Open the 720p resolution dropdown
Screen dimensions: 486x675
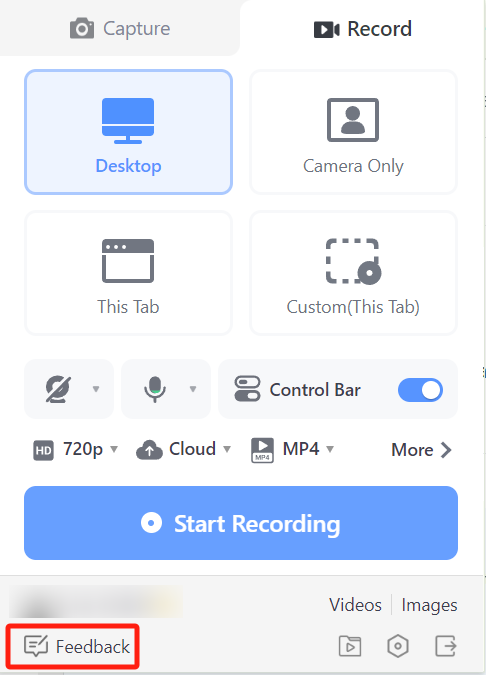pyautogui.click(x=75, y=449)
